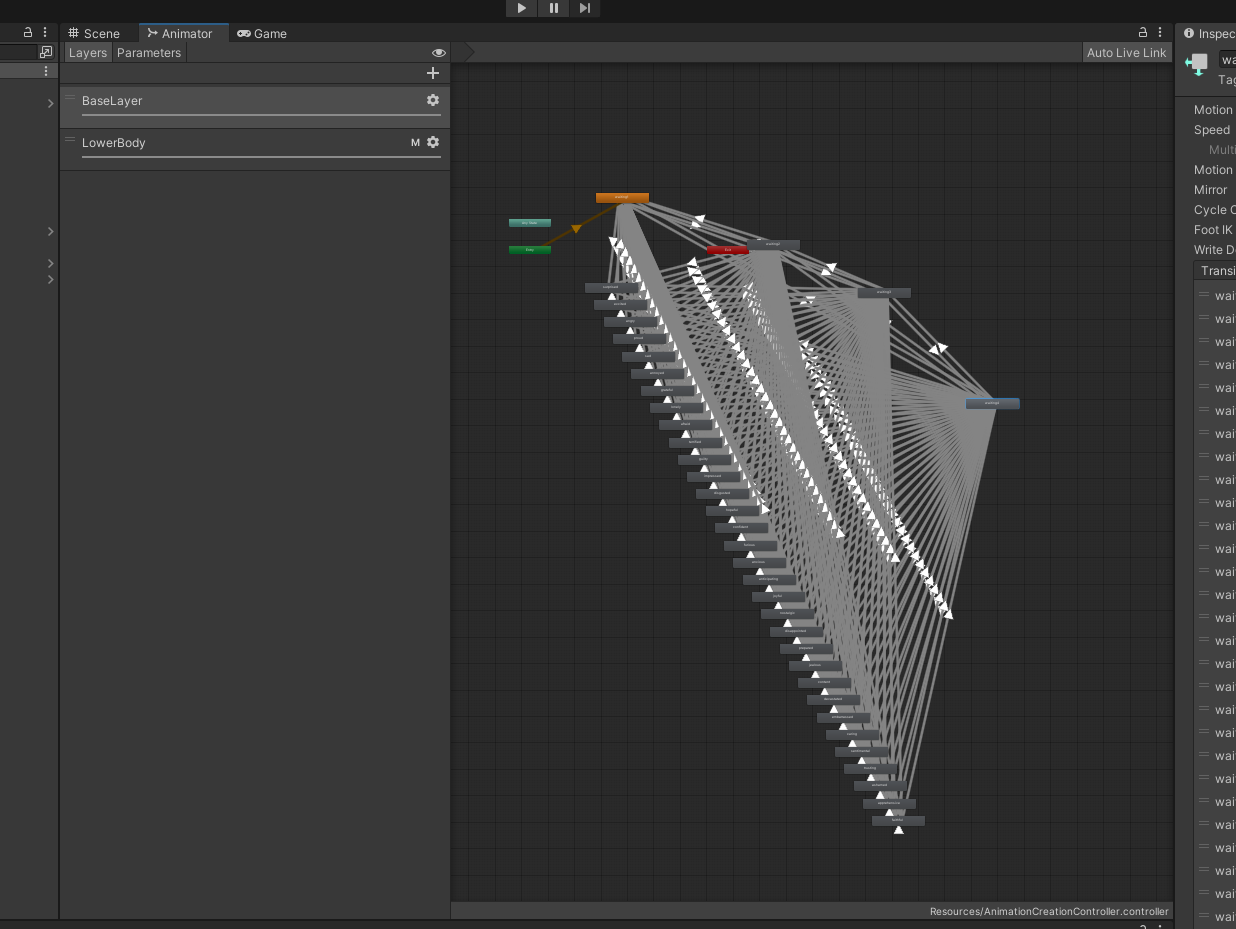Select the proud state node
1236x929 pixels.
pos(639,338)
